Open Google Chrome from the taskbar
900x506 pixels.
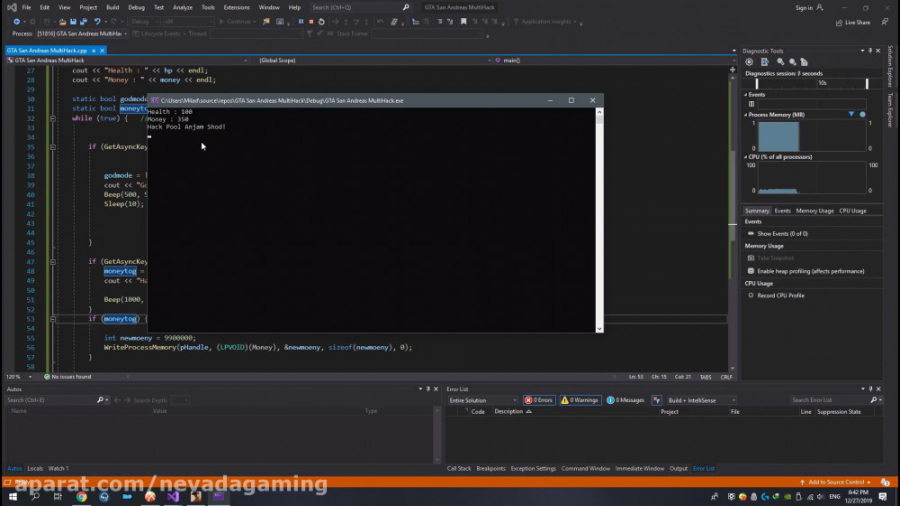82,497
